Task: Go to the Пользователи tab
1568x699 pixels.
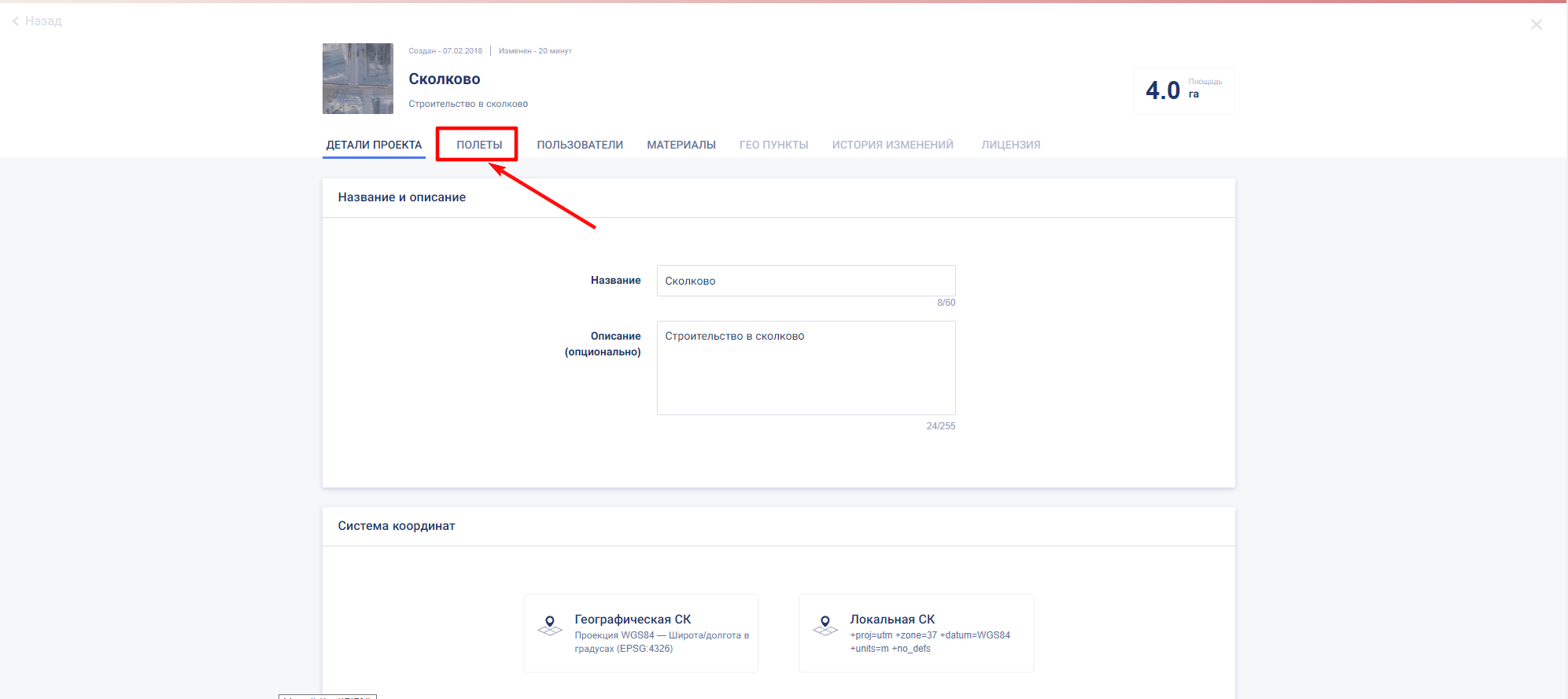Action: [x=579, y=145]
